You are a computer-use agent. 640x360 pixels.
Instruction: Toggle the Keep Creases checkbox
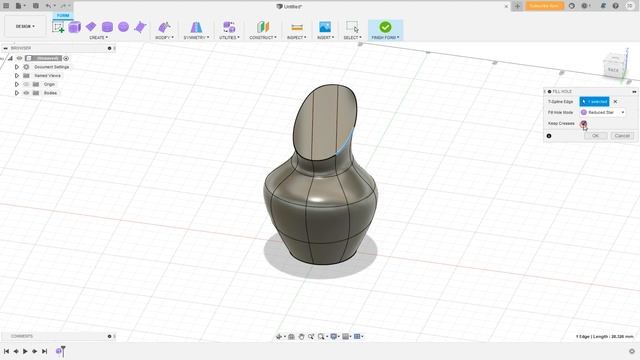pos(583,123)
